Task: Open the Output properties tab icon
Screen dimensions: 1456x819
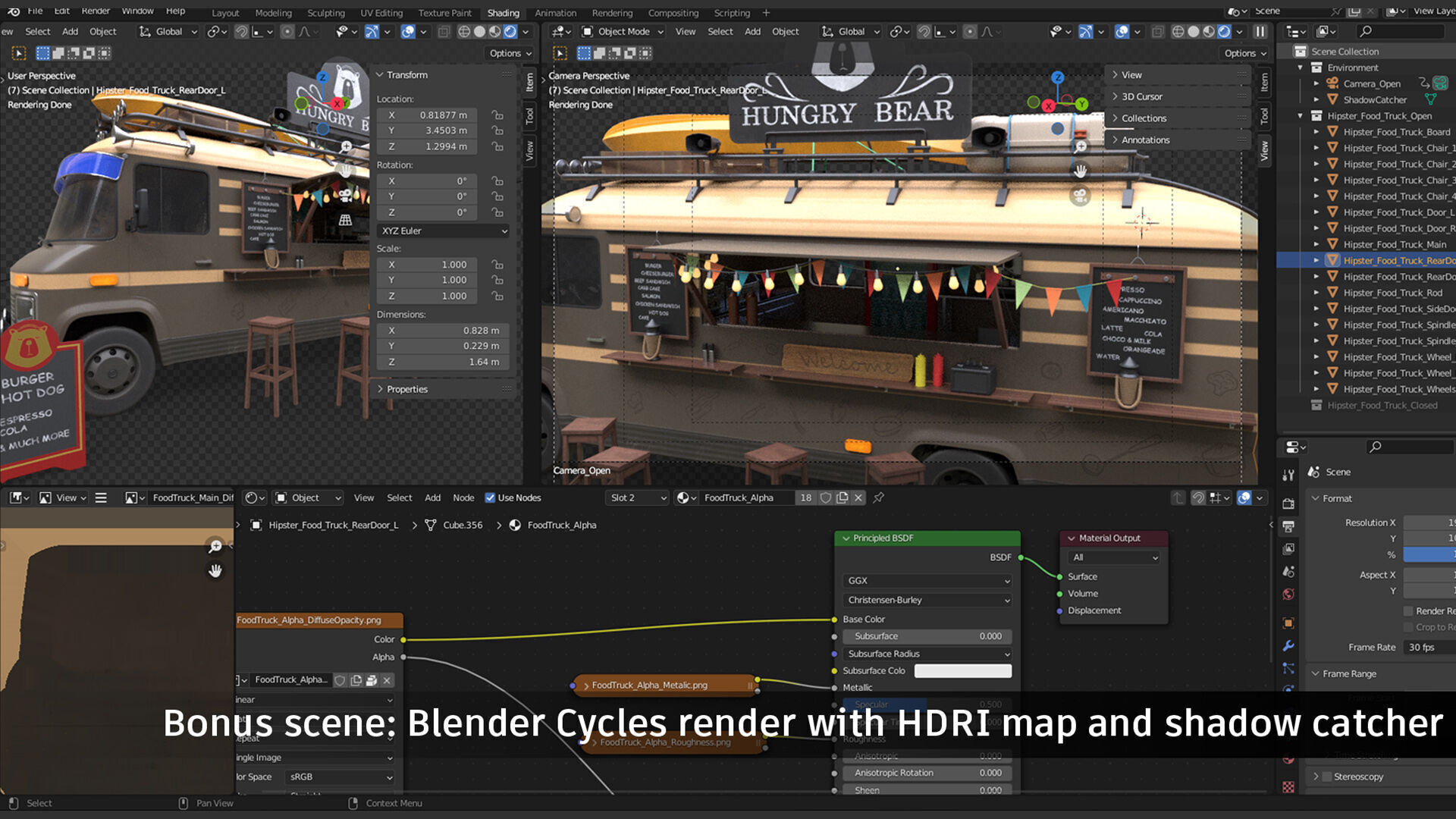Action: pos(1288,526)
